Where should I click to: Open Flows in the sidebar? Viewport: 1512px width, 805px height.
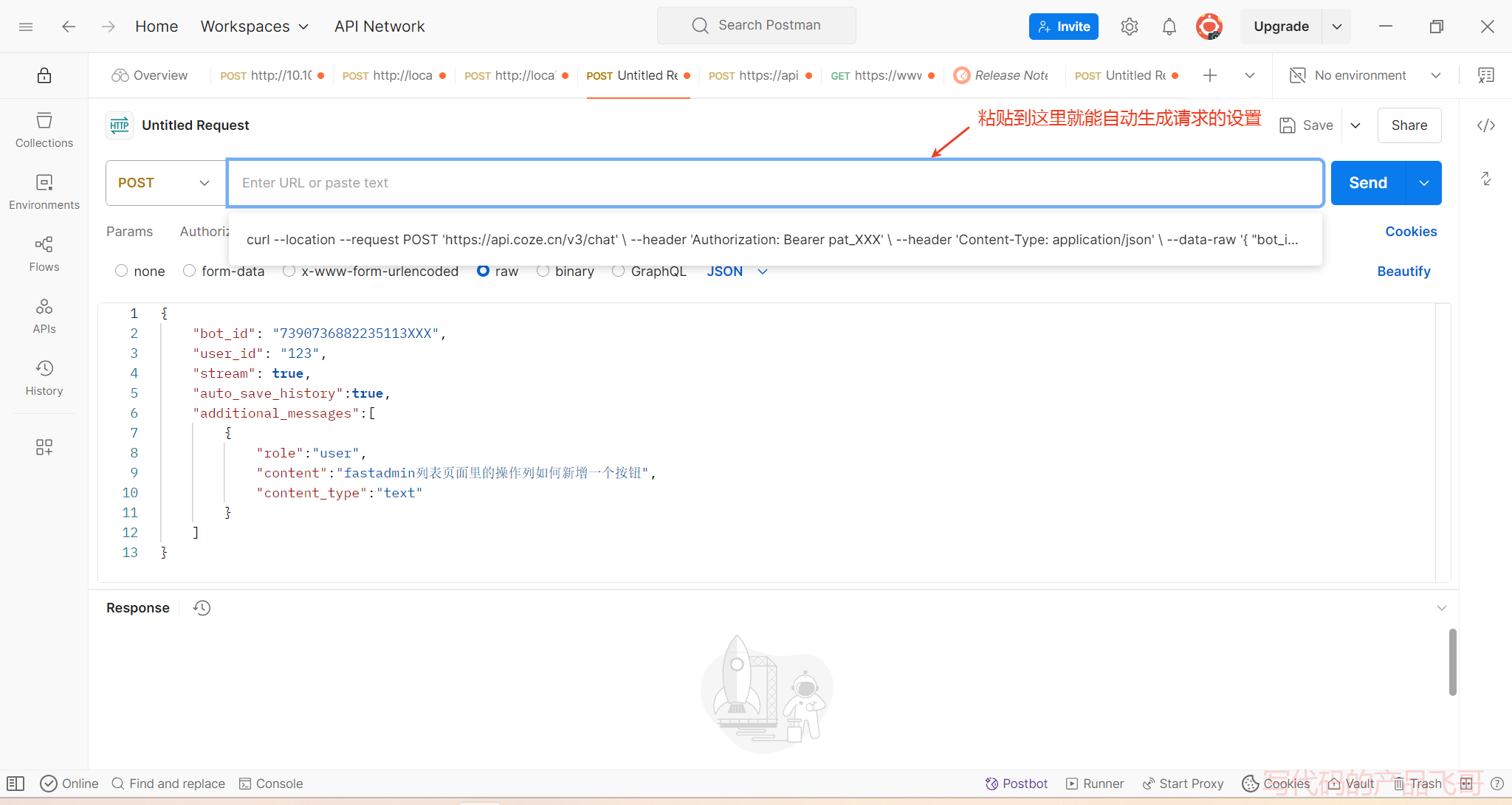pyautogui.click(x=44, y=254)
